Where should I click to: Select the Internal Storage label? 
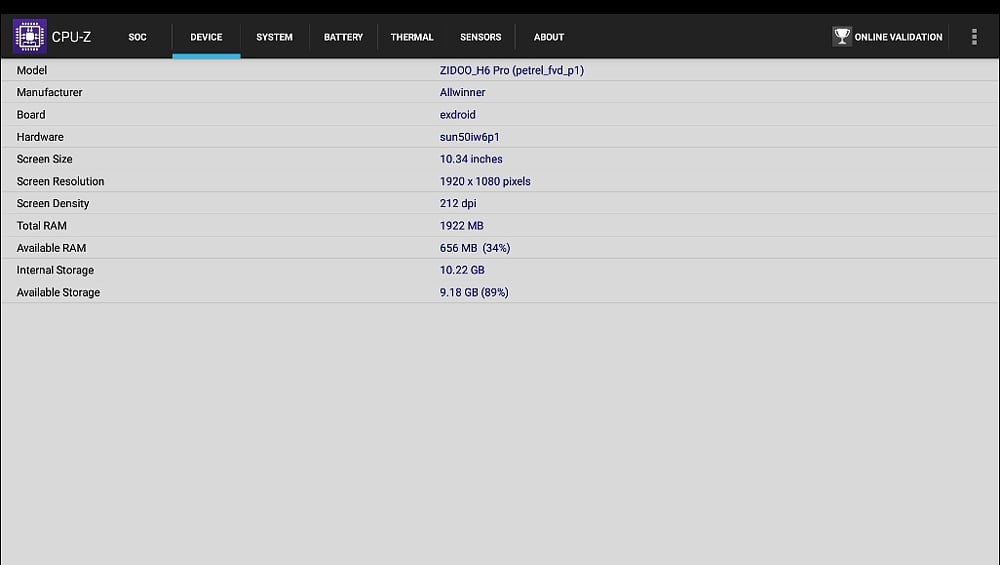pyautogui.click(x=55, y=270)
